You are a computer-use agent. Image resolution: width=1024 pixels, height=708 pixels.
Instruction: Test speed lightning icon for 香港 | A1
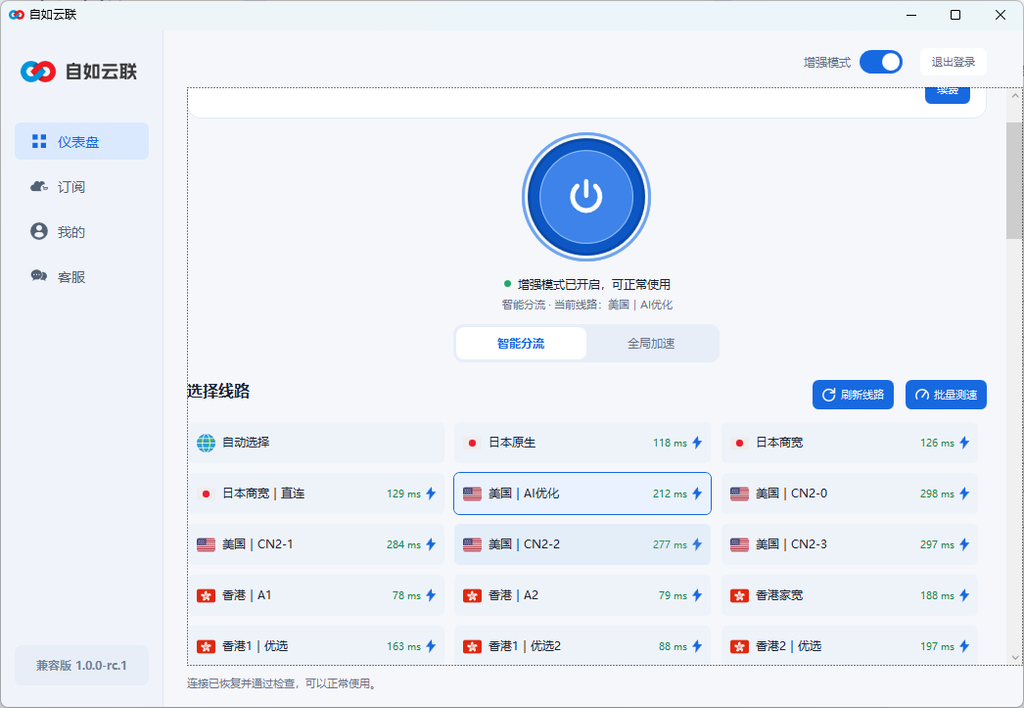pyautogui.click(x=431, y=595)
